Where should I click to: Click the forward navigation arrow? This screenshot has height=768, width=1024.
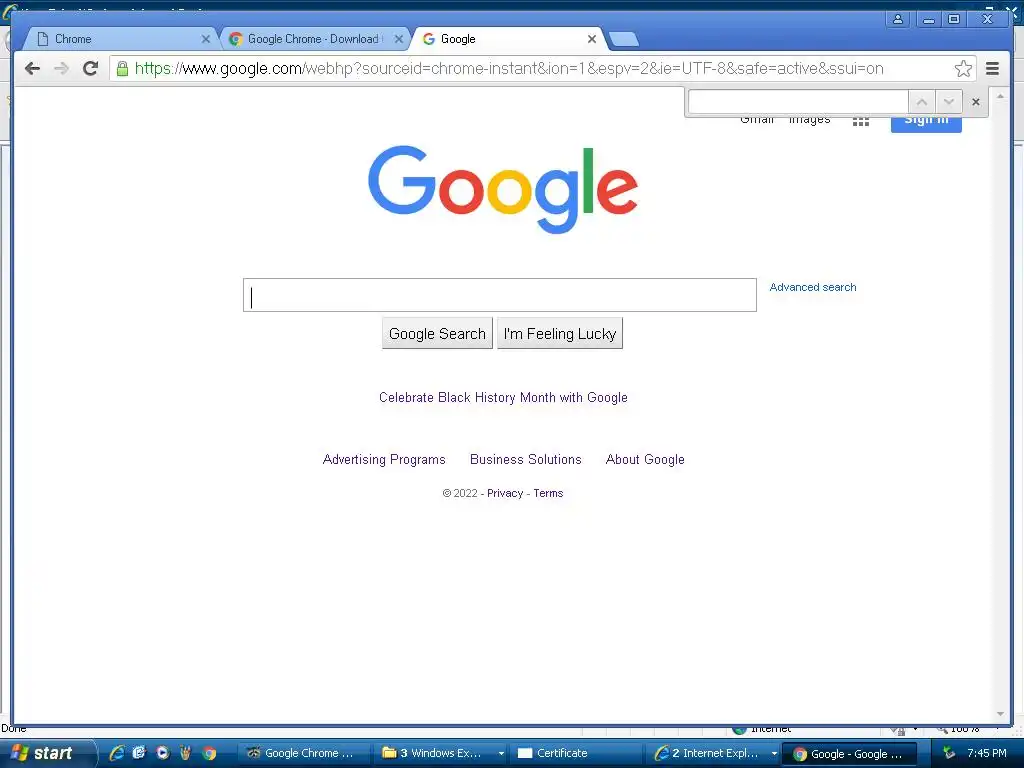(x=61, y=69)
